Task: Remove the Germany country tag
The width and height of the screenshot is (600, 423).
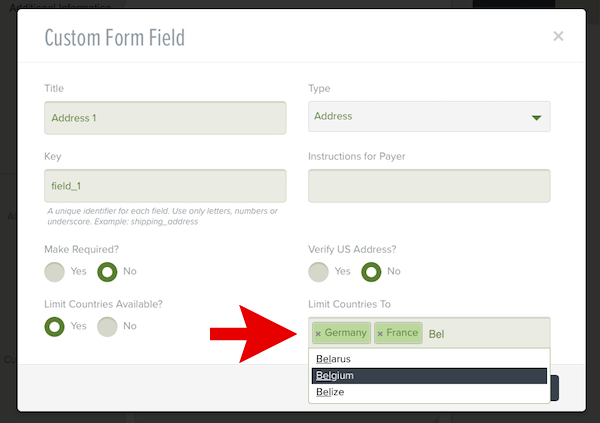Action: (318, 333)
